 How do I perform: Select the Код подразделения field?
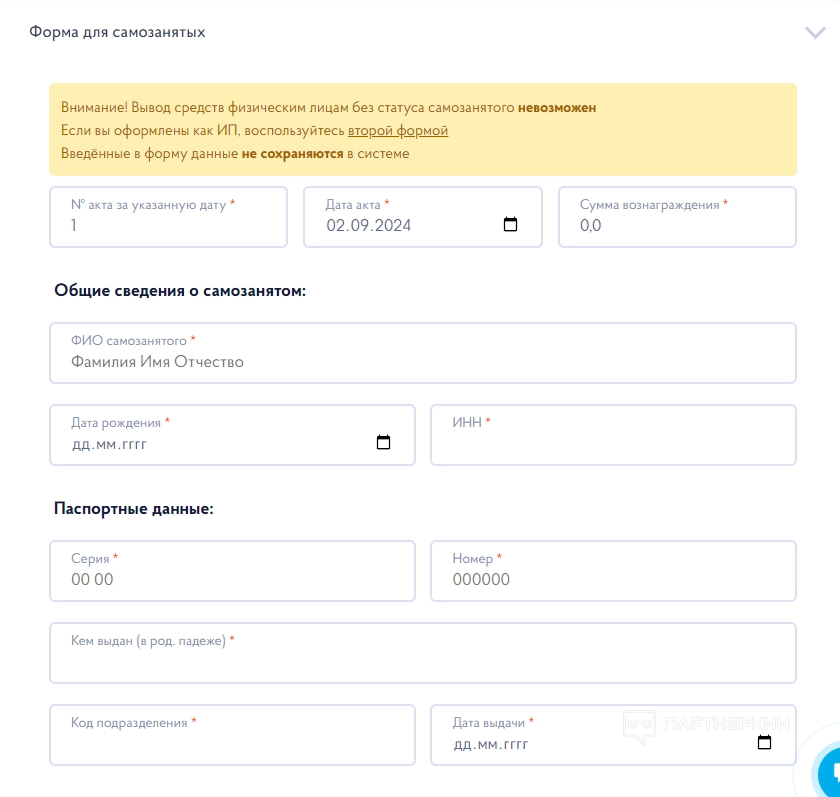point(232,744)
